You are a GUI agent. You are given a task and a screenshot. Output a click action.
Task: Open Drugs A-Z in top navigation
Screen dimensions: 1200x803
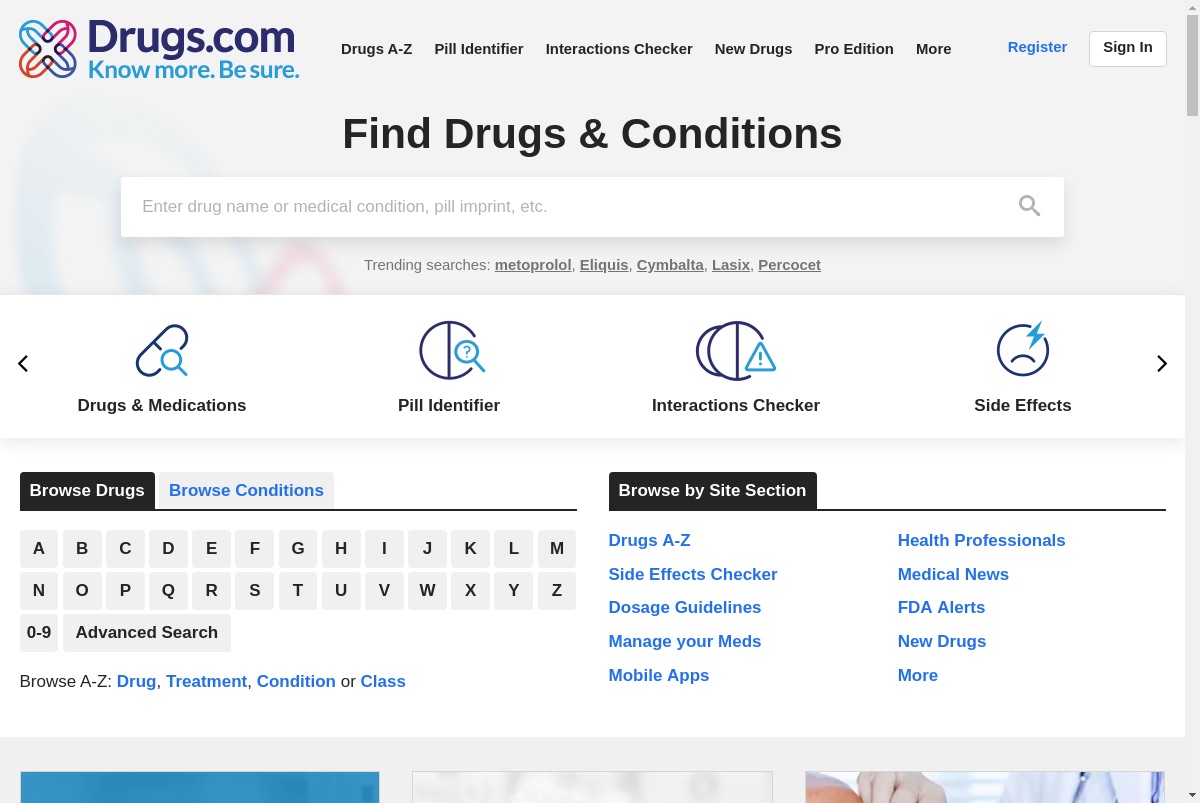click(x=376, y=49)
